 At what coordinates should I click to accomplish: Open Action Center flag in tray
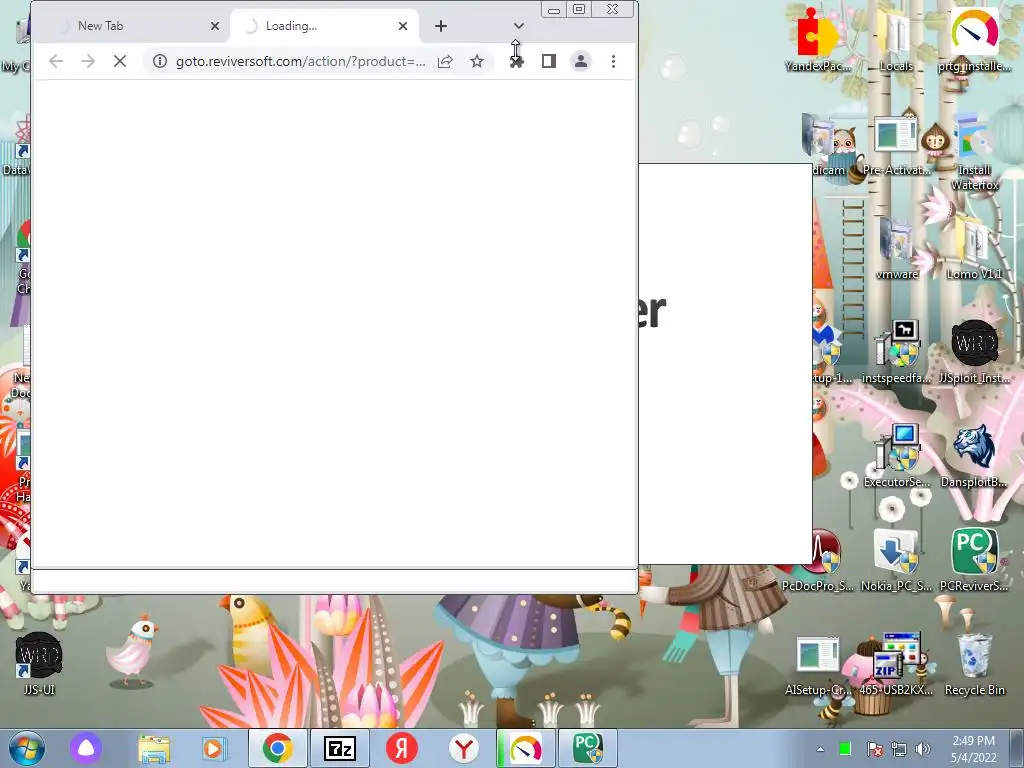874,749
